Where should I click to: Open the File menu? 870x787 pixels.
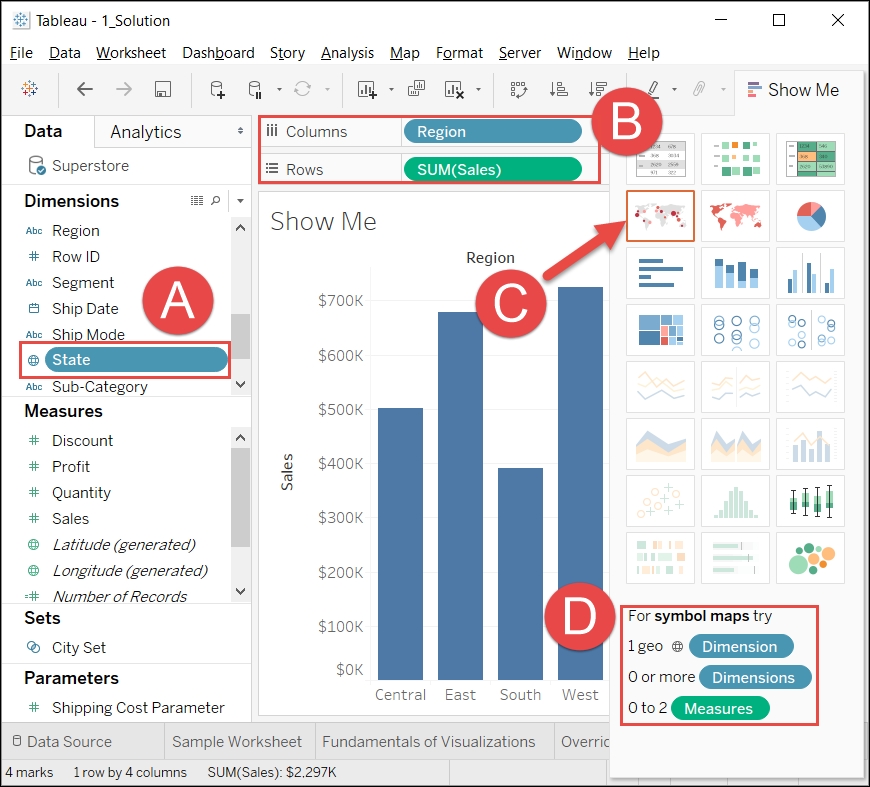[21, 53]
